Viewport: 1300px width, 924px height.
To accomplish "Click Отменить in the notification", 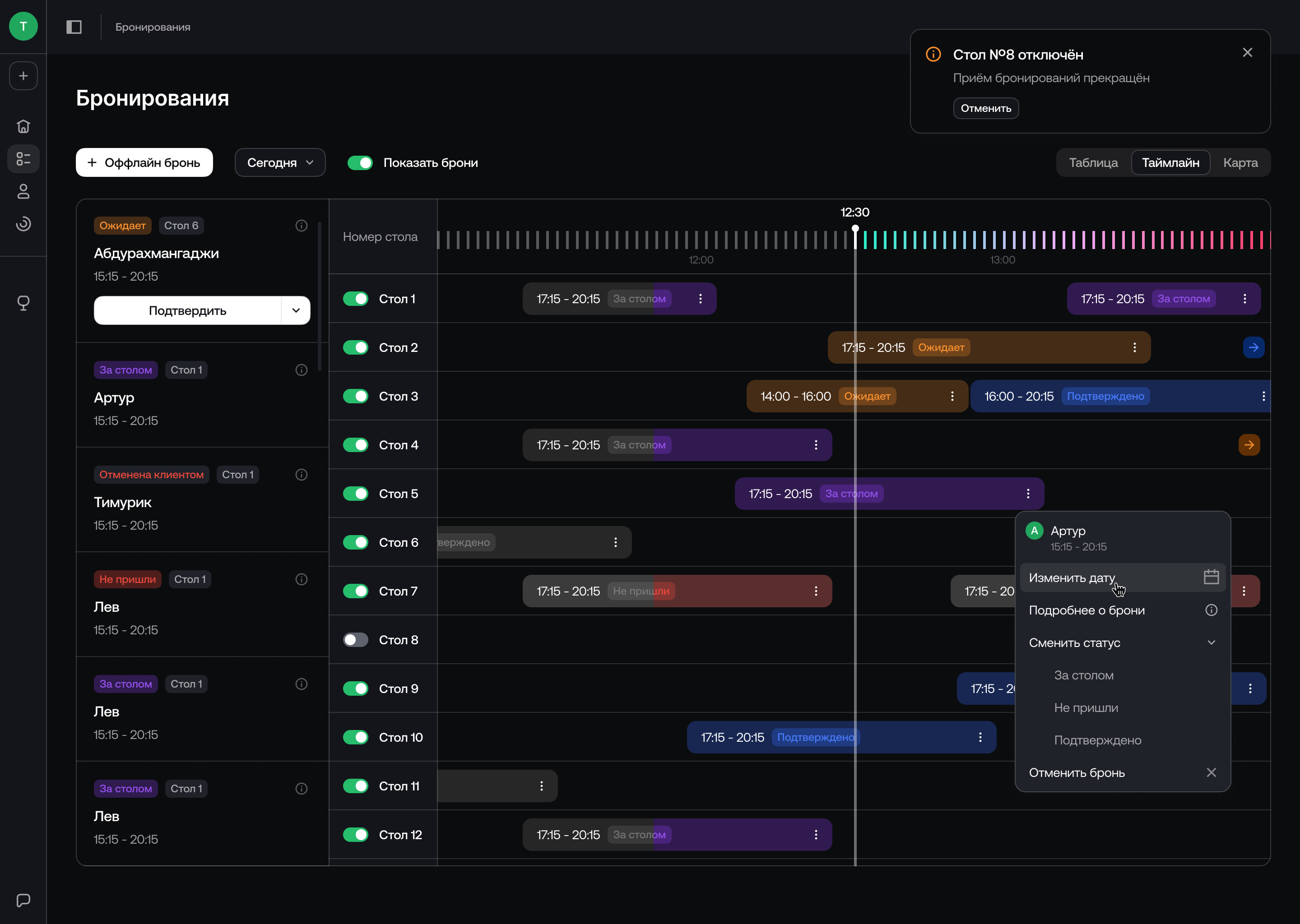I will pyautogui.click(x=986, y=108).
